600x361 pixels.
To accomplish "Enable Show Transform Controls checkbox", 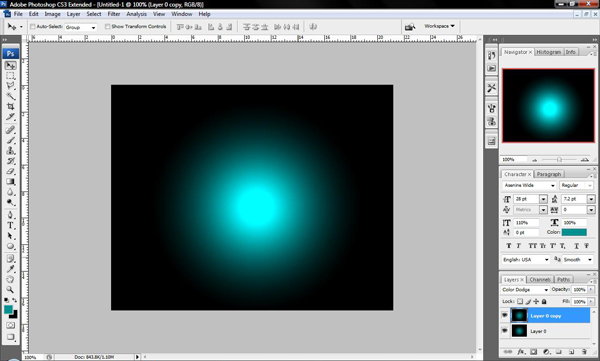I will [x=108, y=26].
